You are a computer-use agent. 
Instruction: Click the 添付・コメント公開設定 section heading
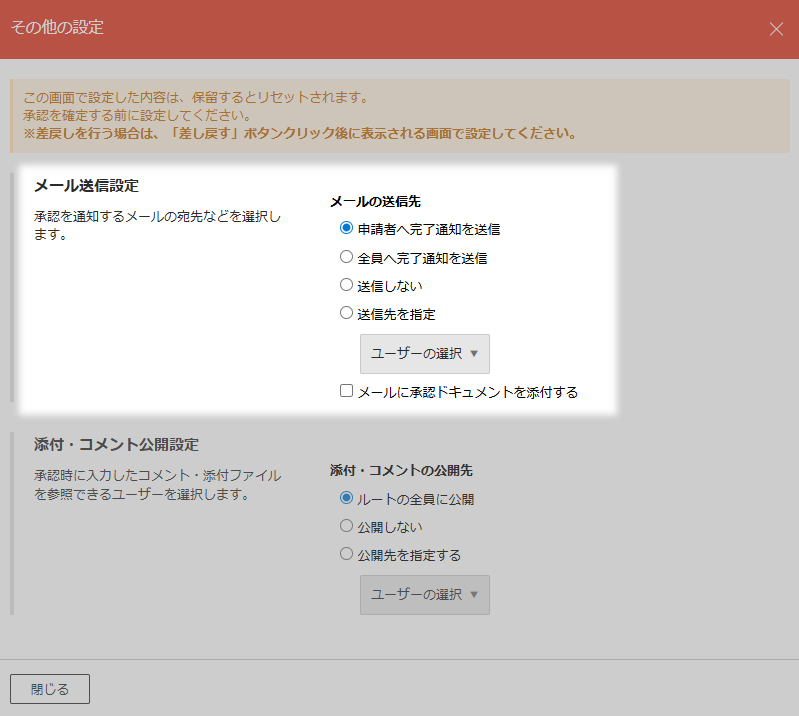tap(116, 444)
